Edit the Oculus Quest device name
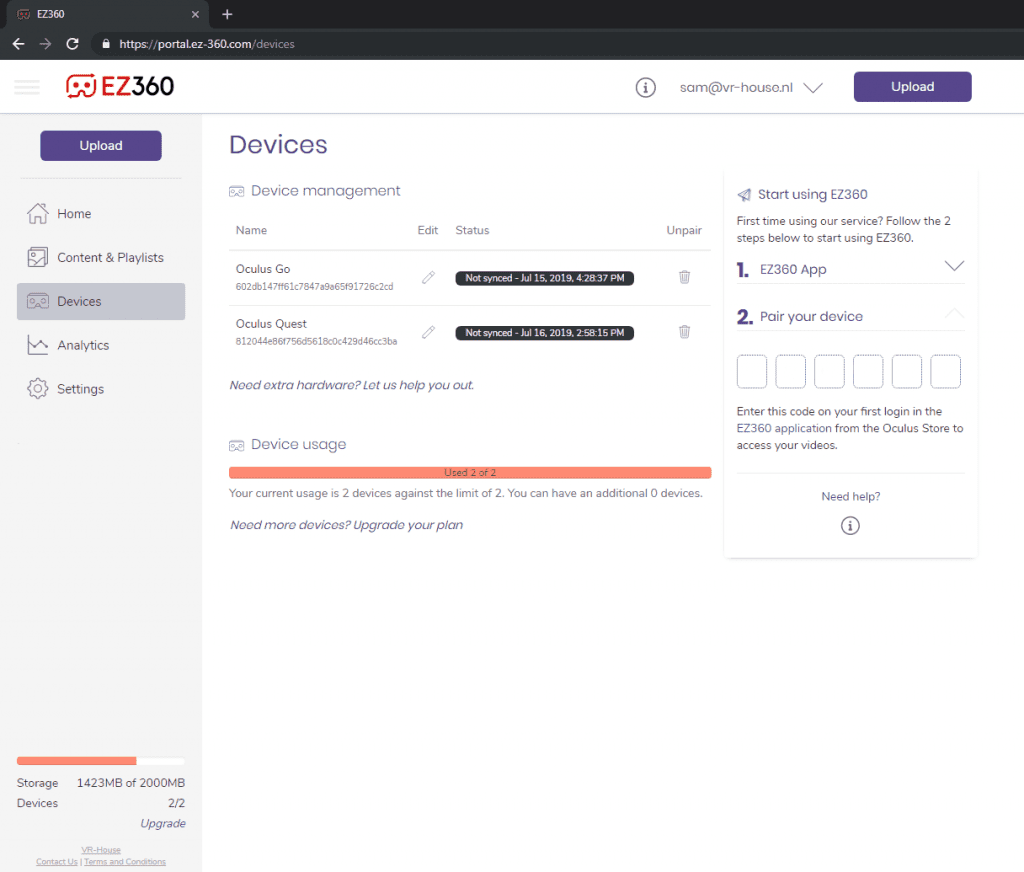Screen dimensions: 1024x872 coord(428,332)
